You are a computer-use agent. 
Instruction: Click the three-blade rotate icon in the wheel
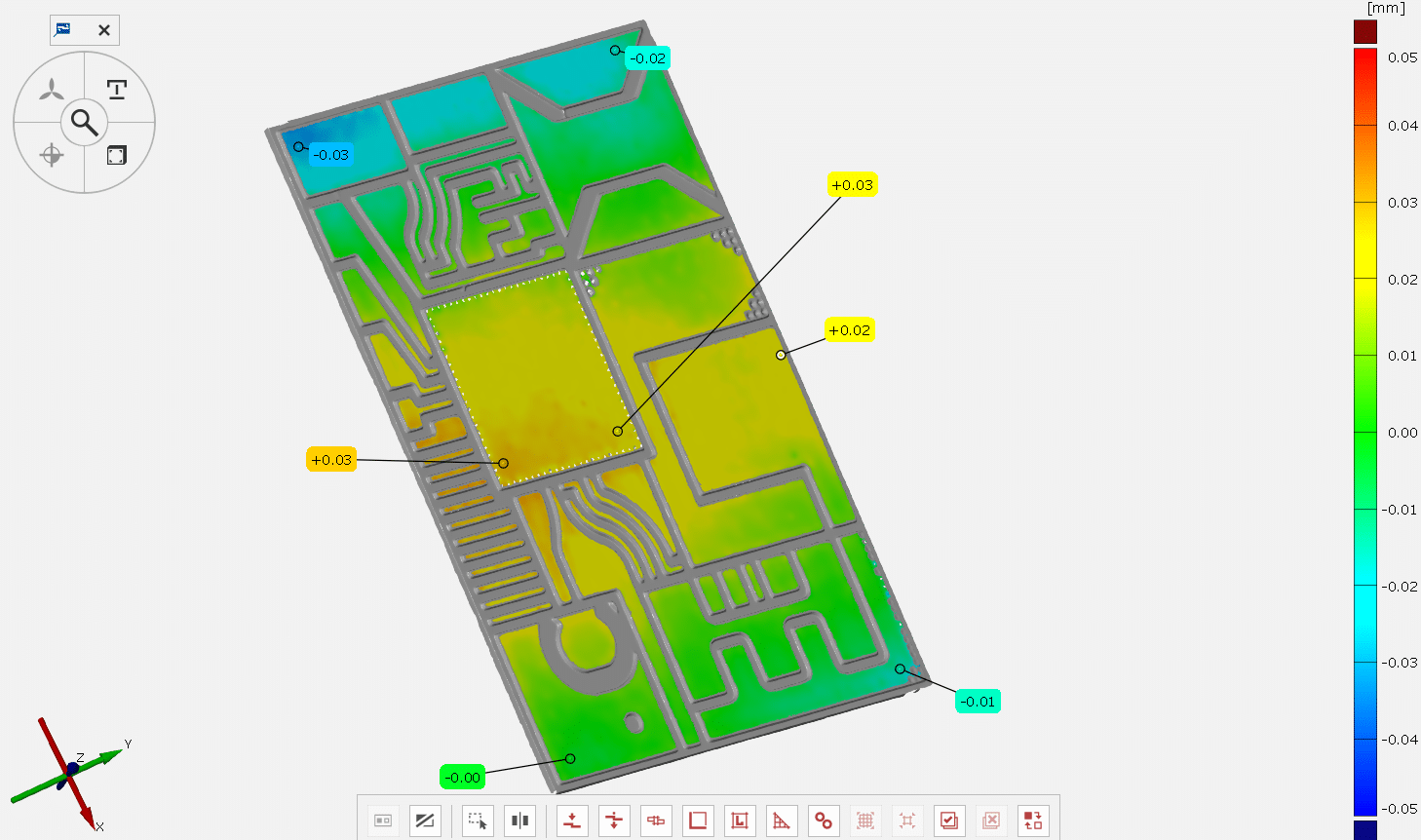pyautogui.click(x=52, y=92)
